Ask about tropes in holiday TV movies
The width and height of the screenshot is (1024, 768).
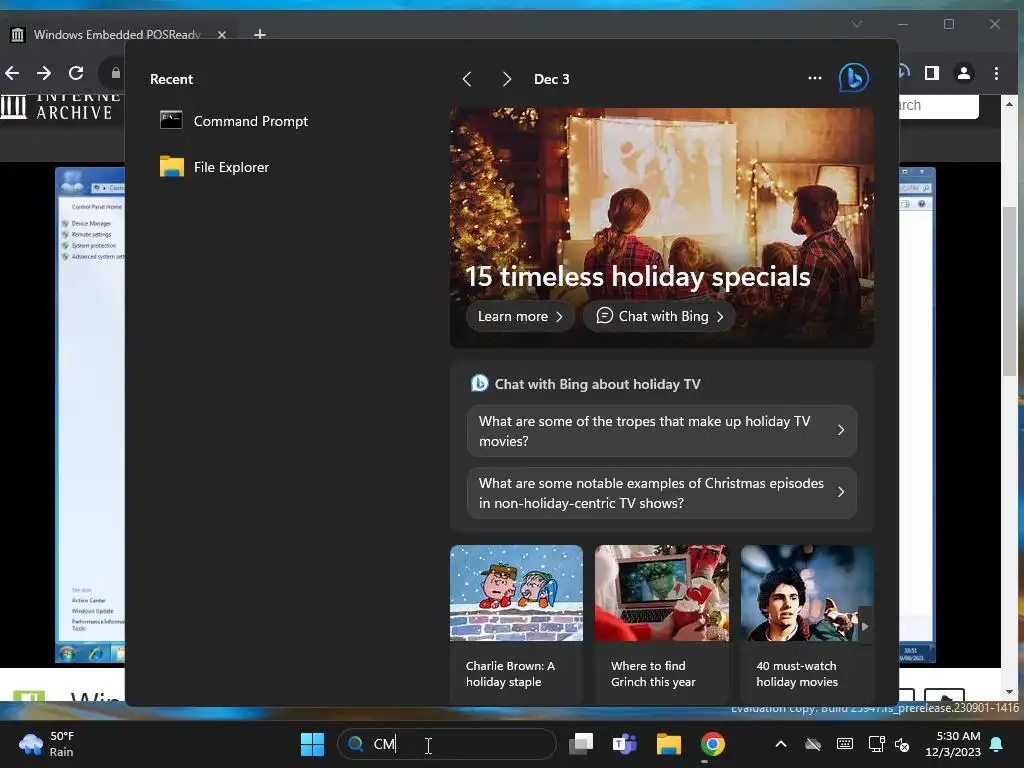662,431
